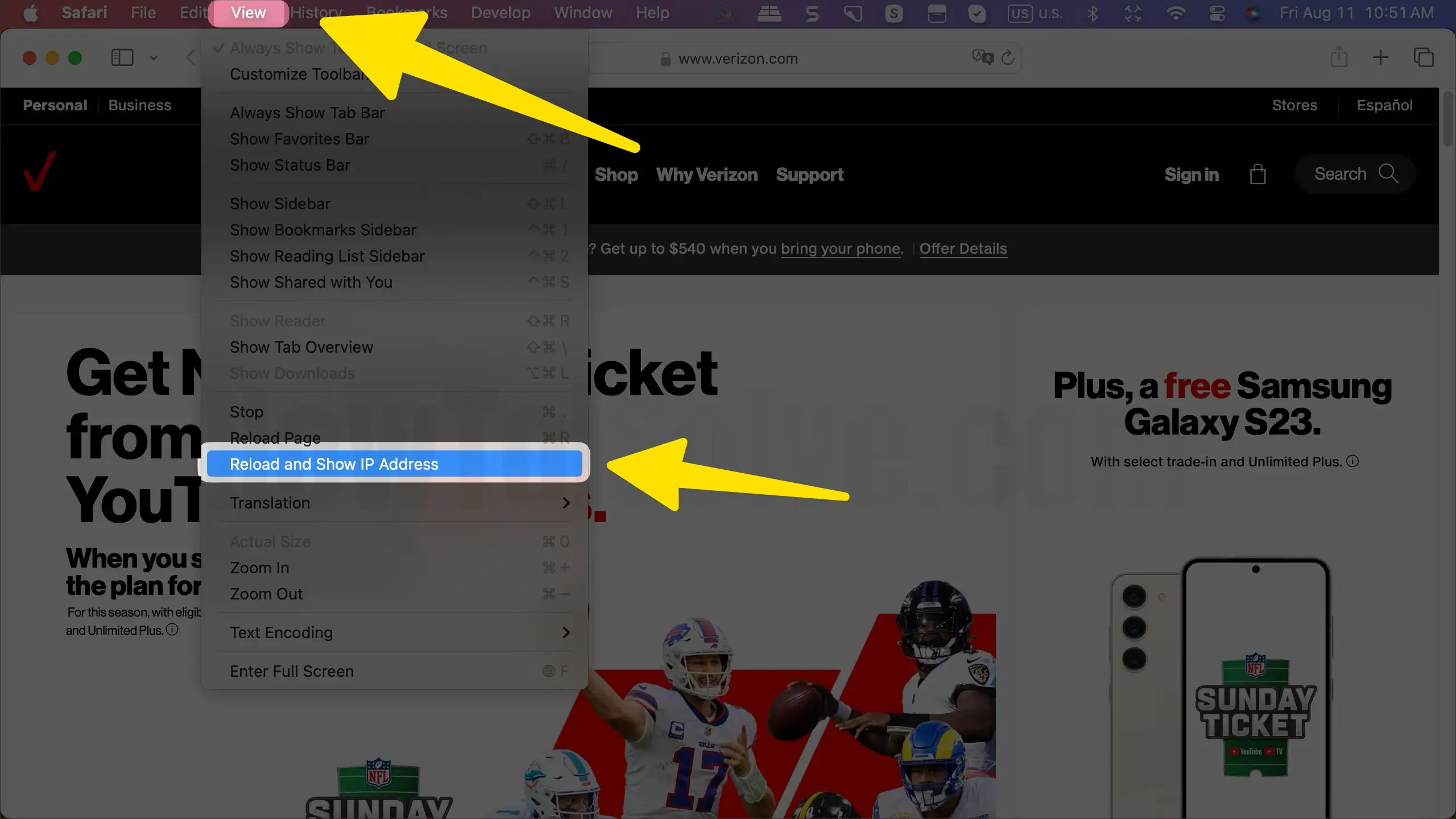Viewport: 1456px width, 819px height.
Task: Choose Zoom Out menu item
Action: pos(394,594)
